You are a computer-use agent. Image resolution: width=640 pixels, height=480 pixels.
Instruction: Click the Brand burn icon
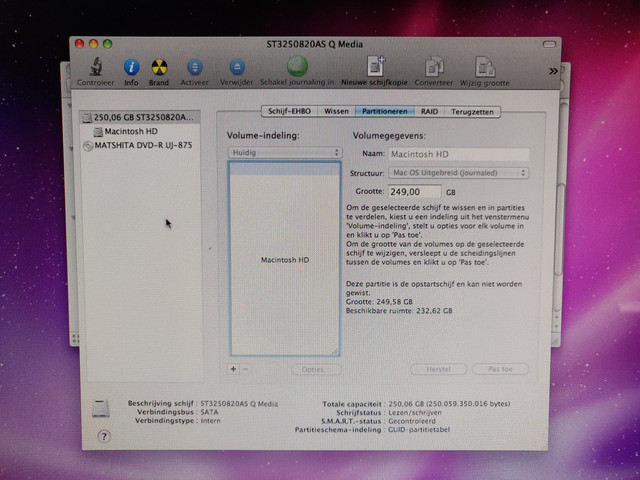pyautogui.click(x=159, y=67)
